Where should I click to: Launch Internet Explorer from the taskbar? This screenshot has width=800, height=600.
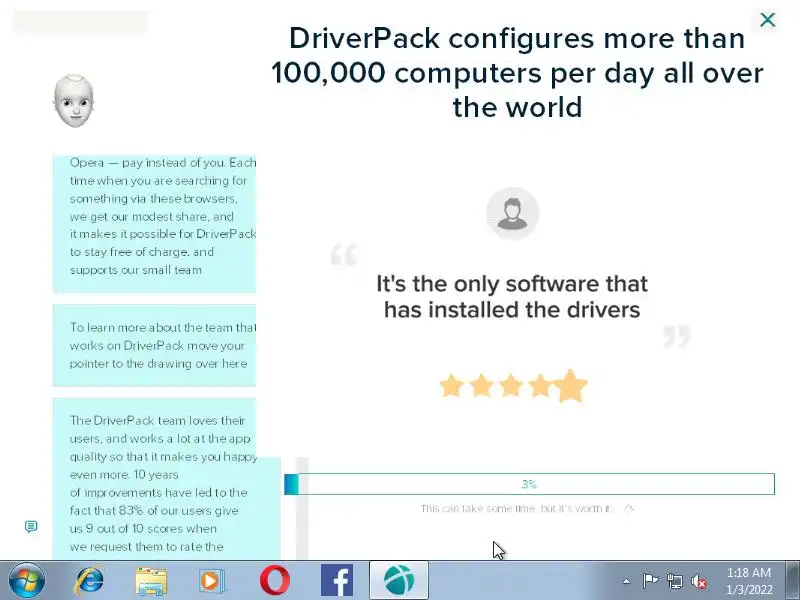pos(89,580)
